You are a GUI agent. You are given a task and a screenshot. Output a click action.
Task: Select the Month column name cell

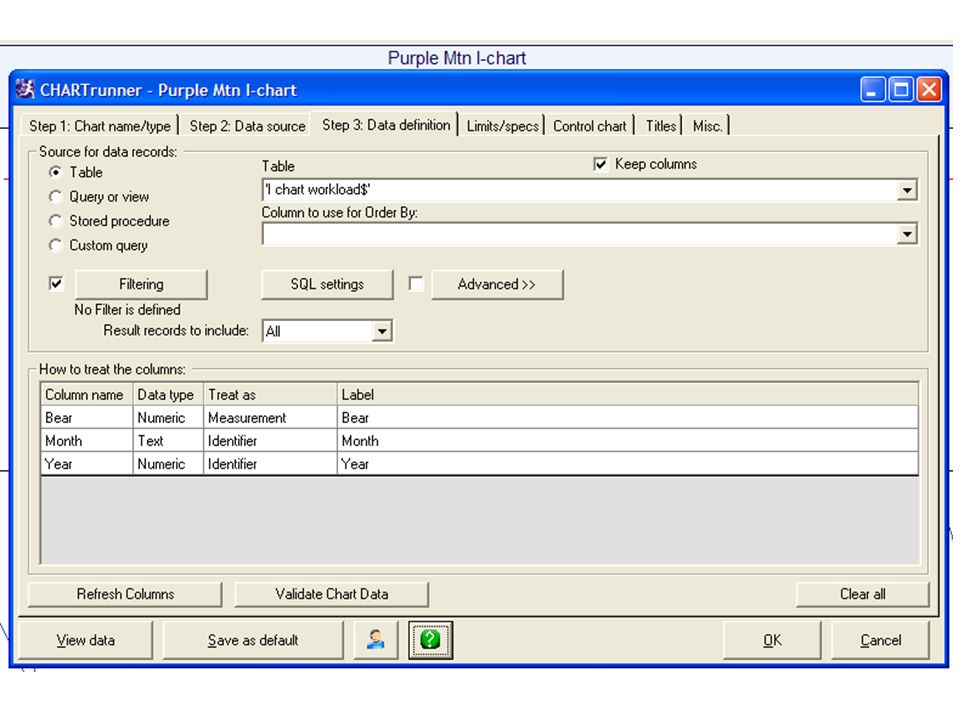(87, 441)
